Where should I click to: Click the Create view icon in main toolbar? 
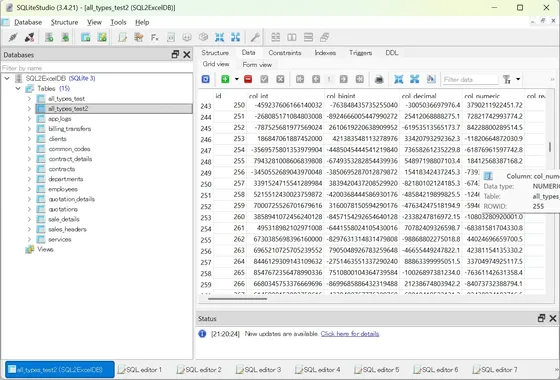pyautogui.click(x=102, y=37)
